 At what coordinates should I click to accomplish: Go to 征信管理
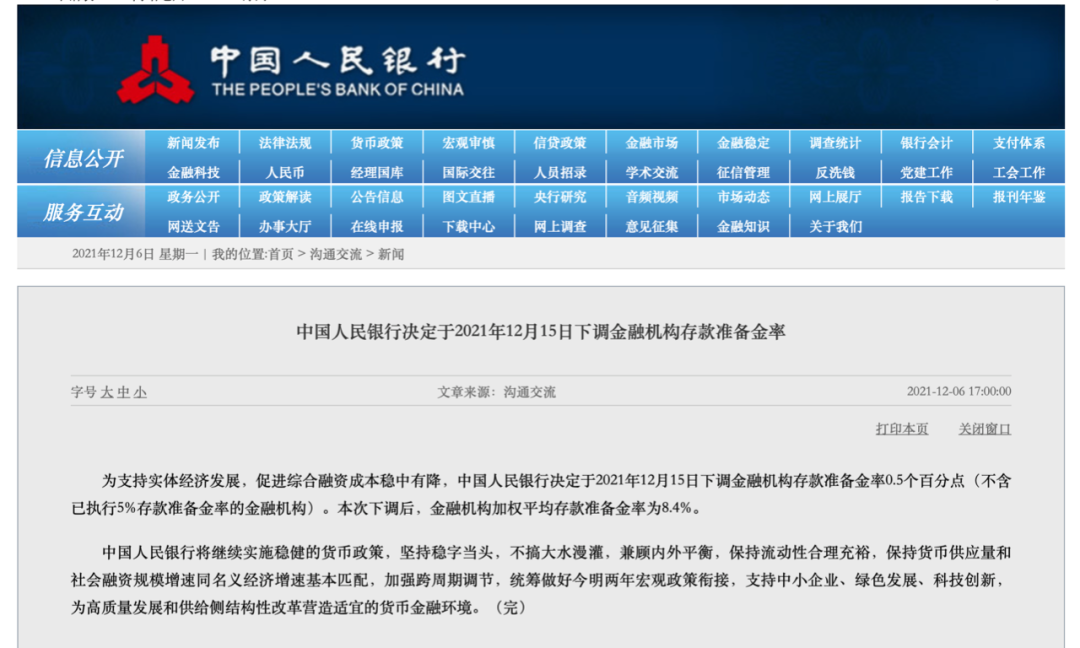click(x=743, y=173)
